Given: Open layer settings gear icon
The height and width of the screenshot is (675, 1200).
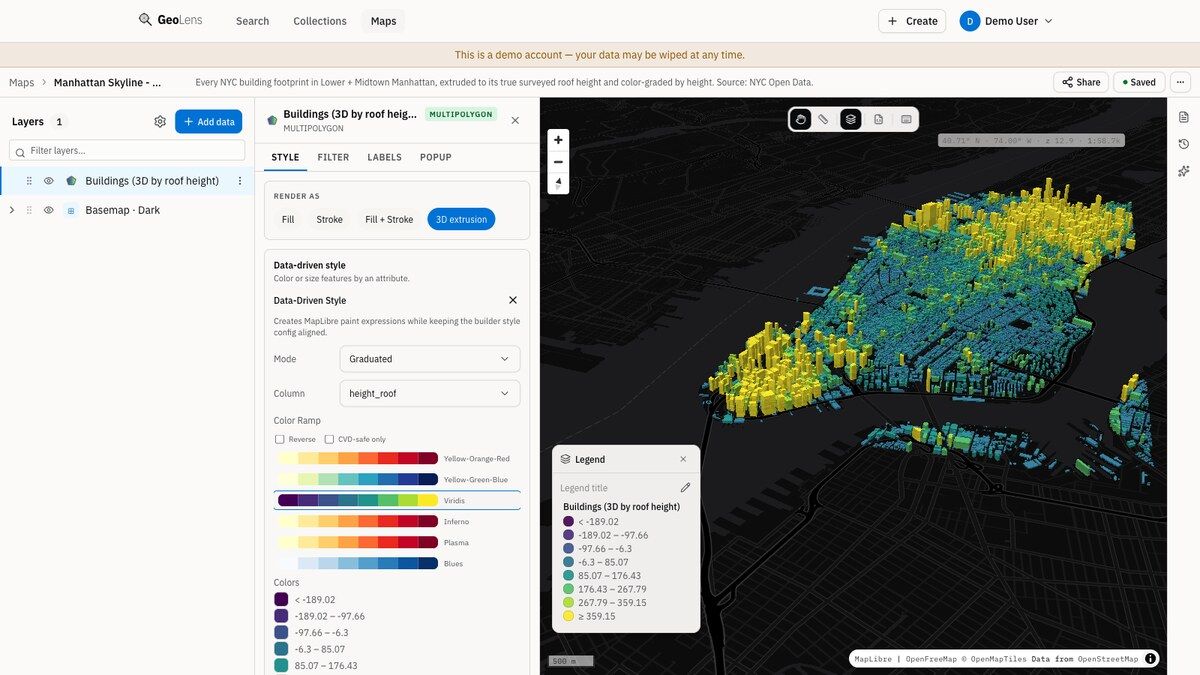Looking at the screenshot, I should click(x=160, y=122).
